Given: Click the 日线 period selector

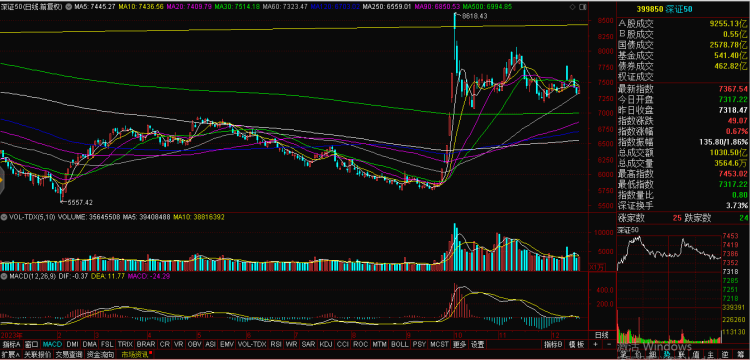Looking at the screenshot, I should tap(601, 334).
